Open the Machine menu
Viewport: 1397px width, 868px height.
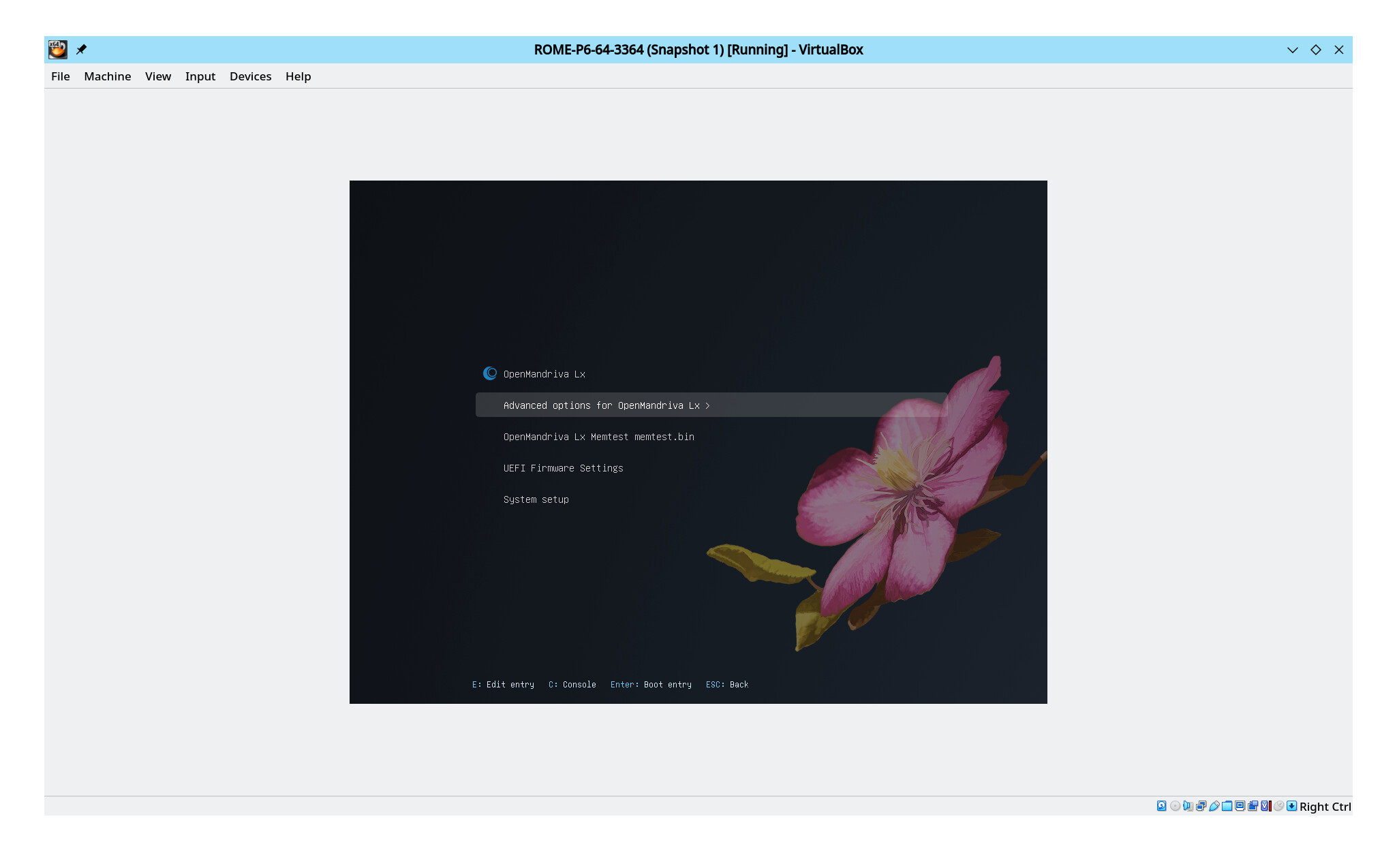pos(107,76)
